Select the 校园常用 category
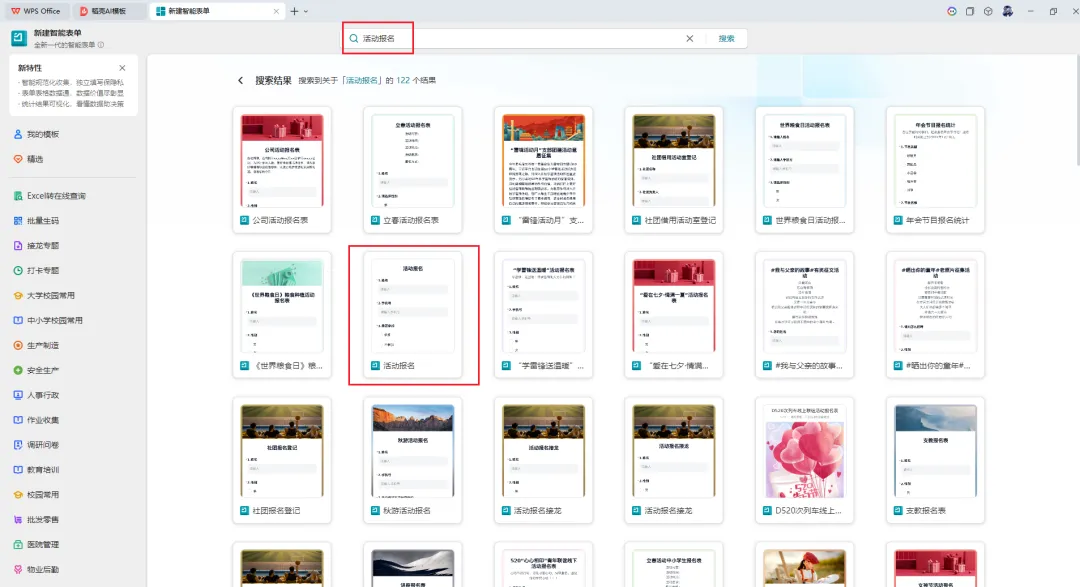 (x=37, y=495)
